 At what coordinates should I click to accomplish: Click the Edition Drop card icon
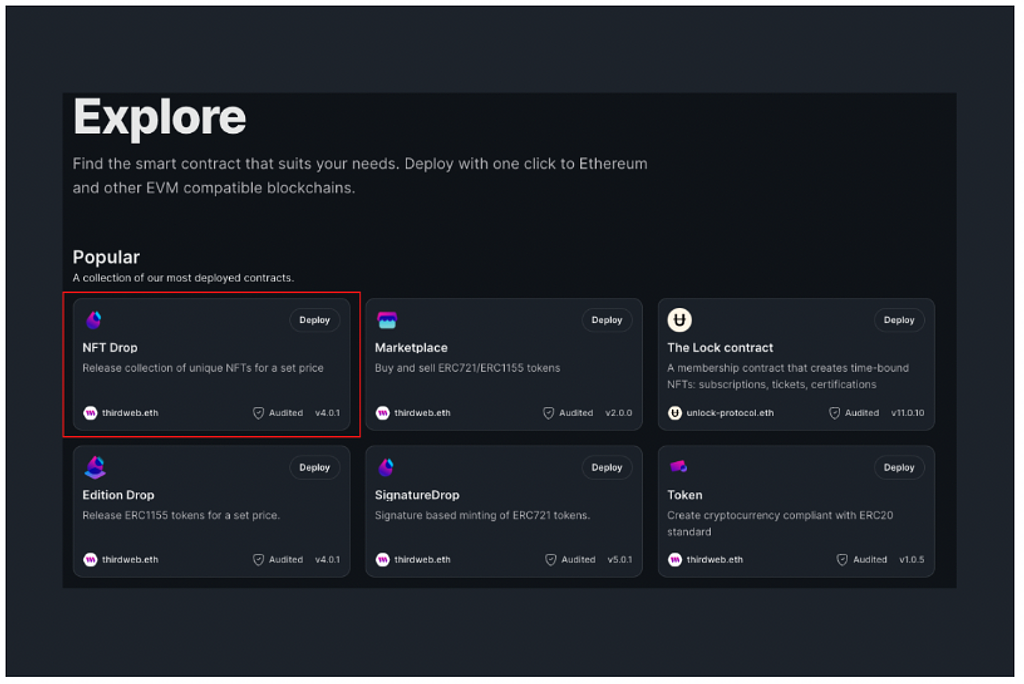[95, 467]
